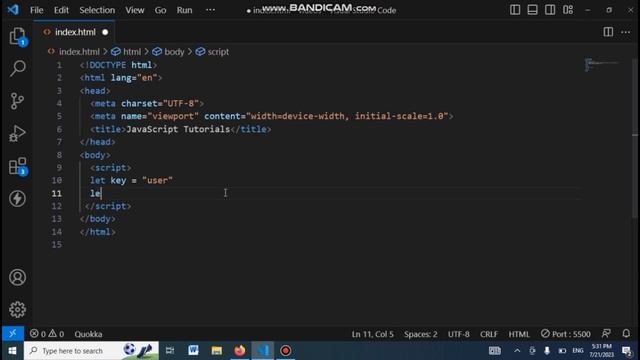
Task: Open notifications bell in status bar
Action: coord(626,334)
